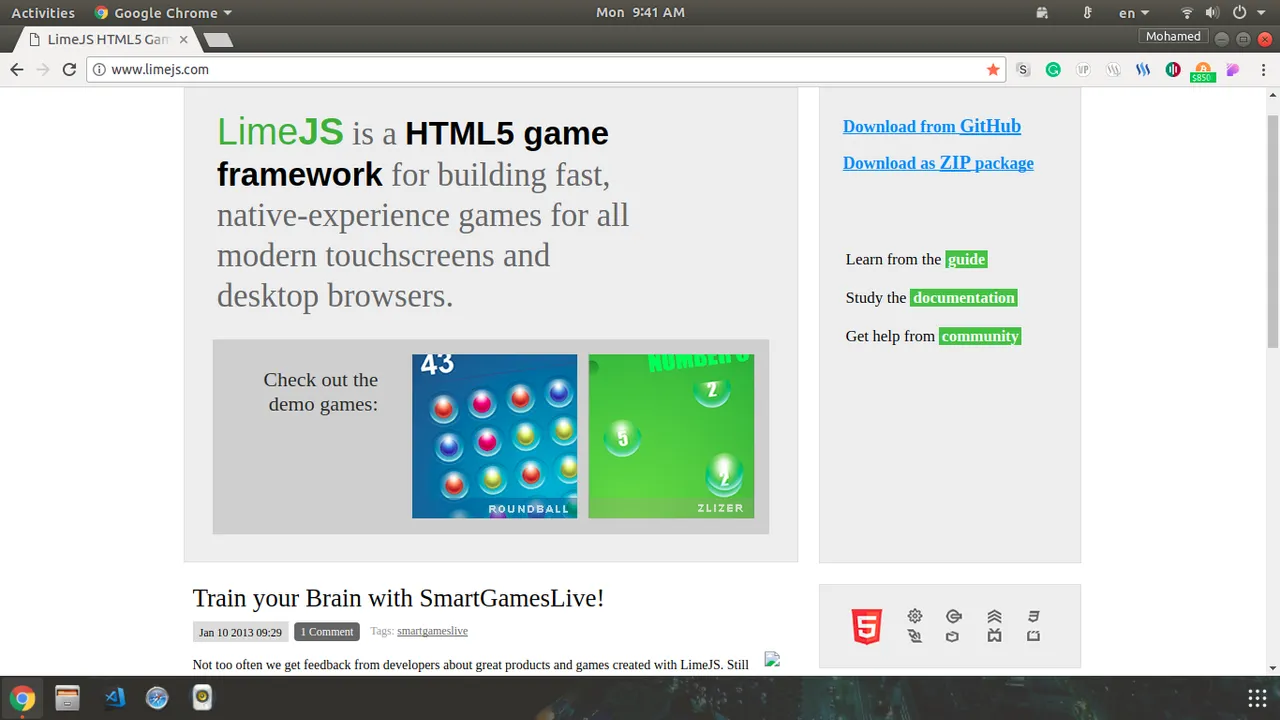Open the Bitcoin $850 price extension
Viewport: 1280px width, 720px height.
(1203, 71)
